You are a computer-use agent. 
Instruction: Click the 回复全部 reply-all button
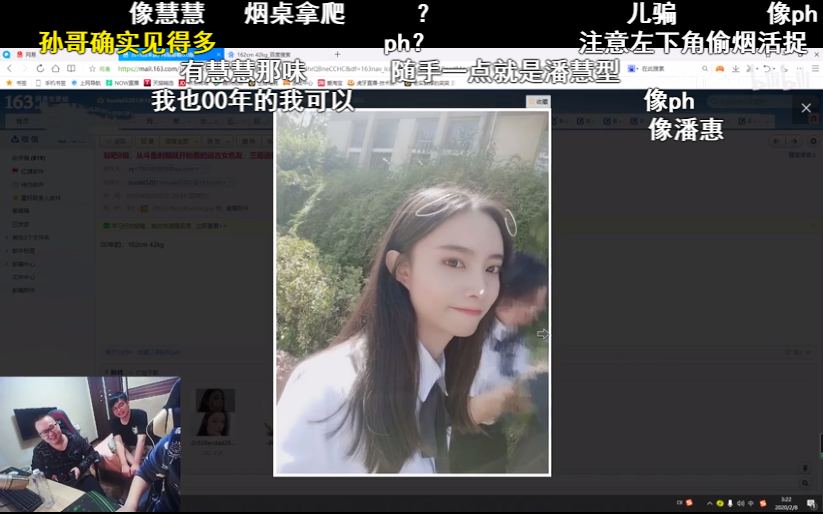tap(176, 141)
